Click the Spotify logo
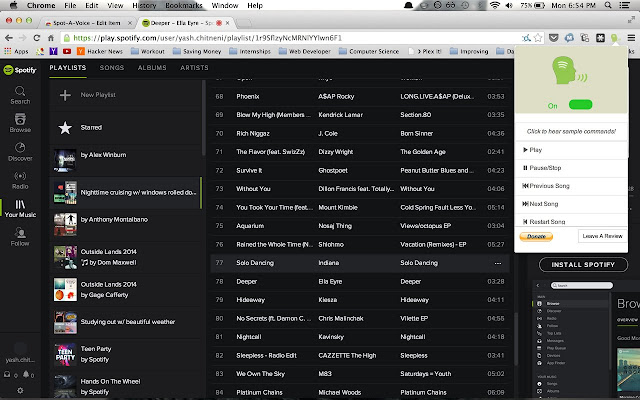The height and width of the screenshot is (400, 640). [20, 70]
